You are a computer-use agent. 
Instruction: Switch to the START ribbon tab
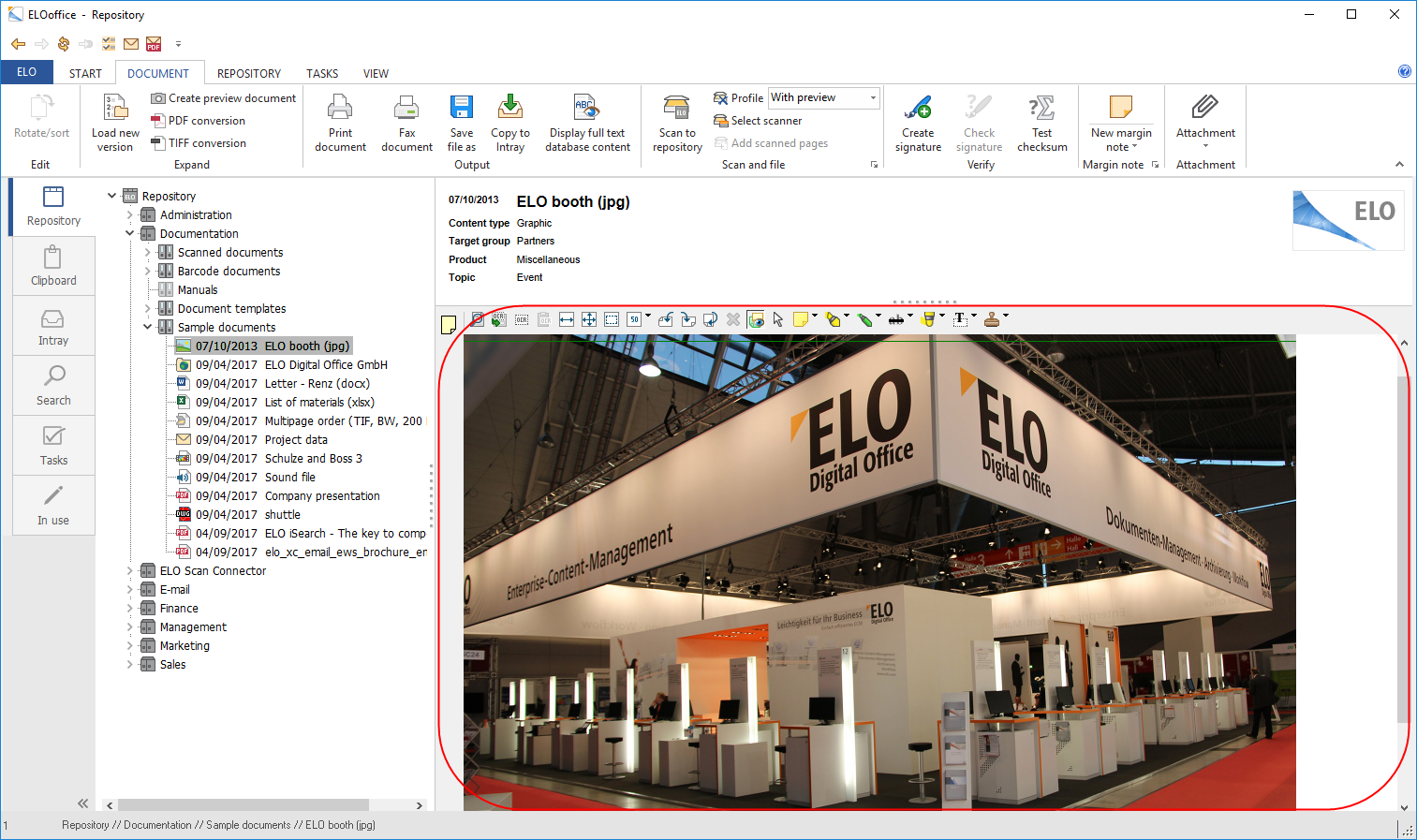point(85,73)
